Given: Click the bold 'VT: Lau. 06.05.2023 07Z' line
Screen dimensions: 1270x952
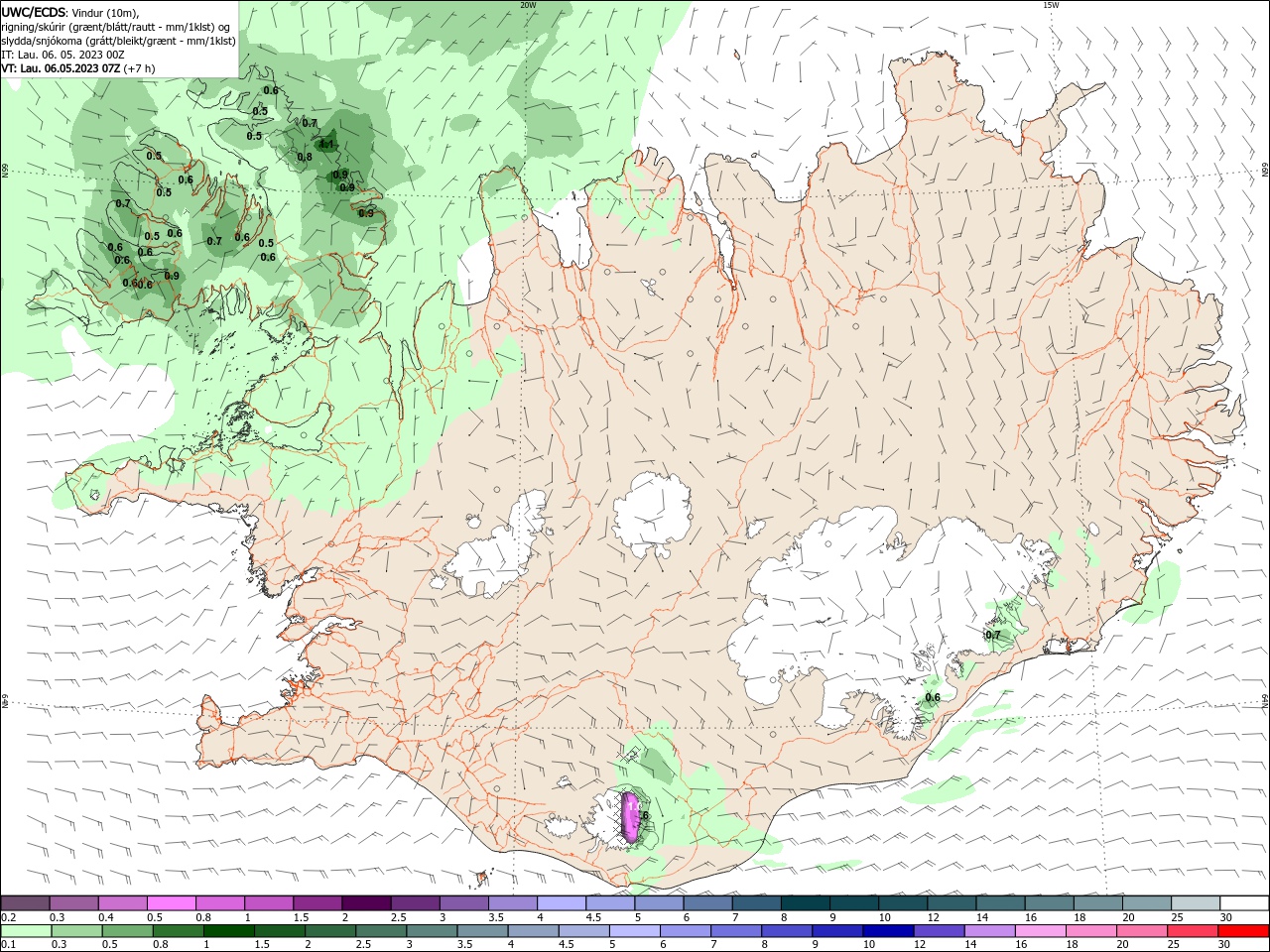Looking at the screenshot, I should pyautogui.click(x=61, y=68).
